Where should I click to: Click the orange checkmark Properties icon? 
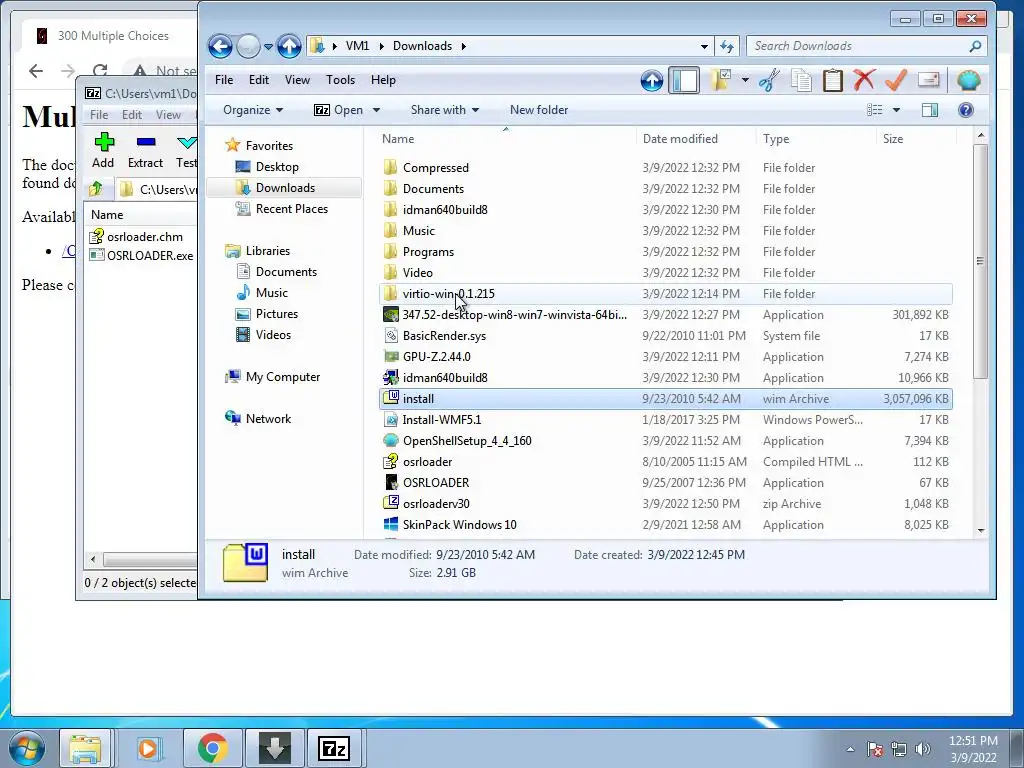(896, 80)
